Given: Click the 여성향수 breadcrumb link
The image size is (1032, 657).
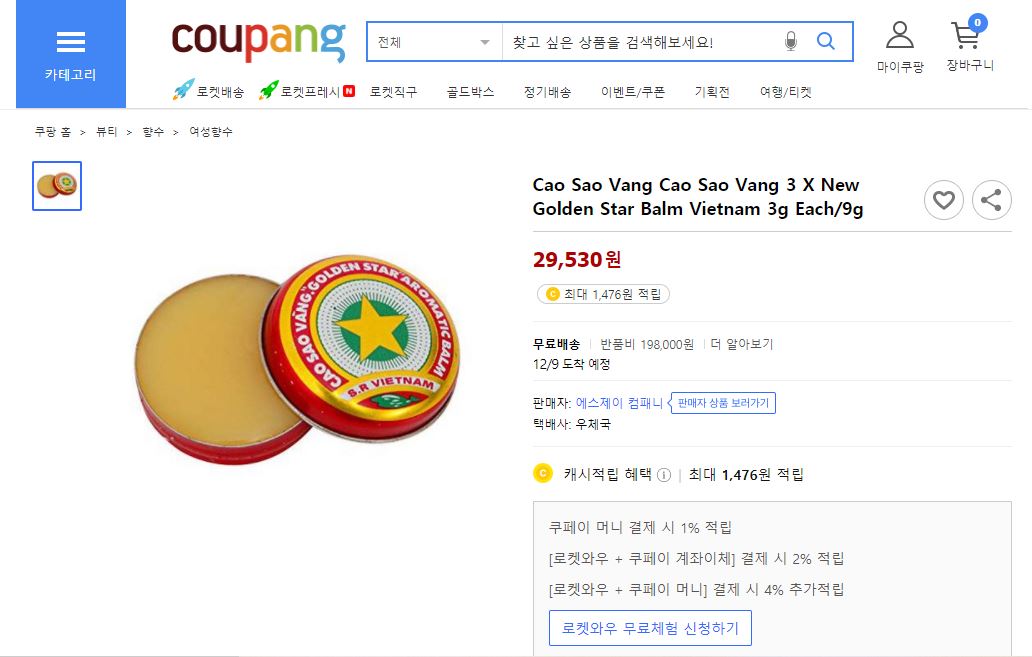Looking at the screenshot, I should coord(211,132).
